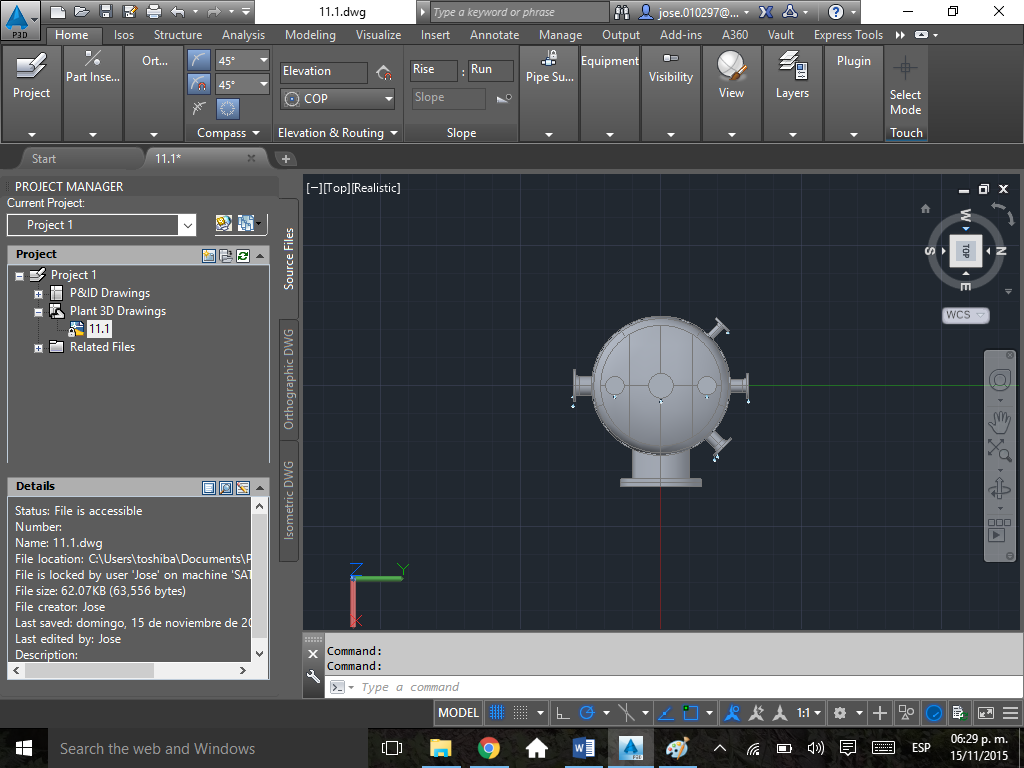Click the New drawing icon
The height and width of the screenshot is (768, 1024).
[x=57, y=11]
